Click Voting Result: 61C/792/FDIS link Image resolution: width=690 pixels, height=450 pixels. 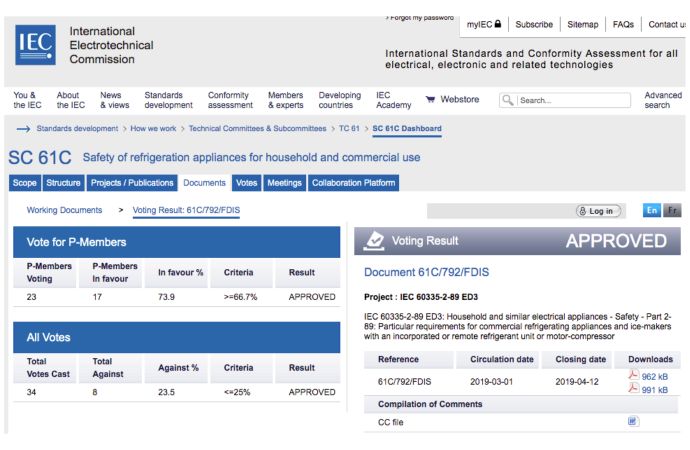(186, 210)
